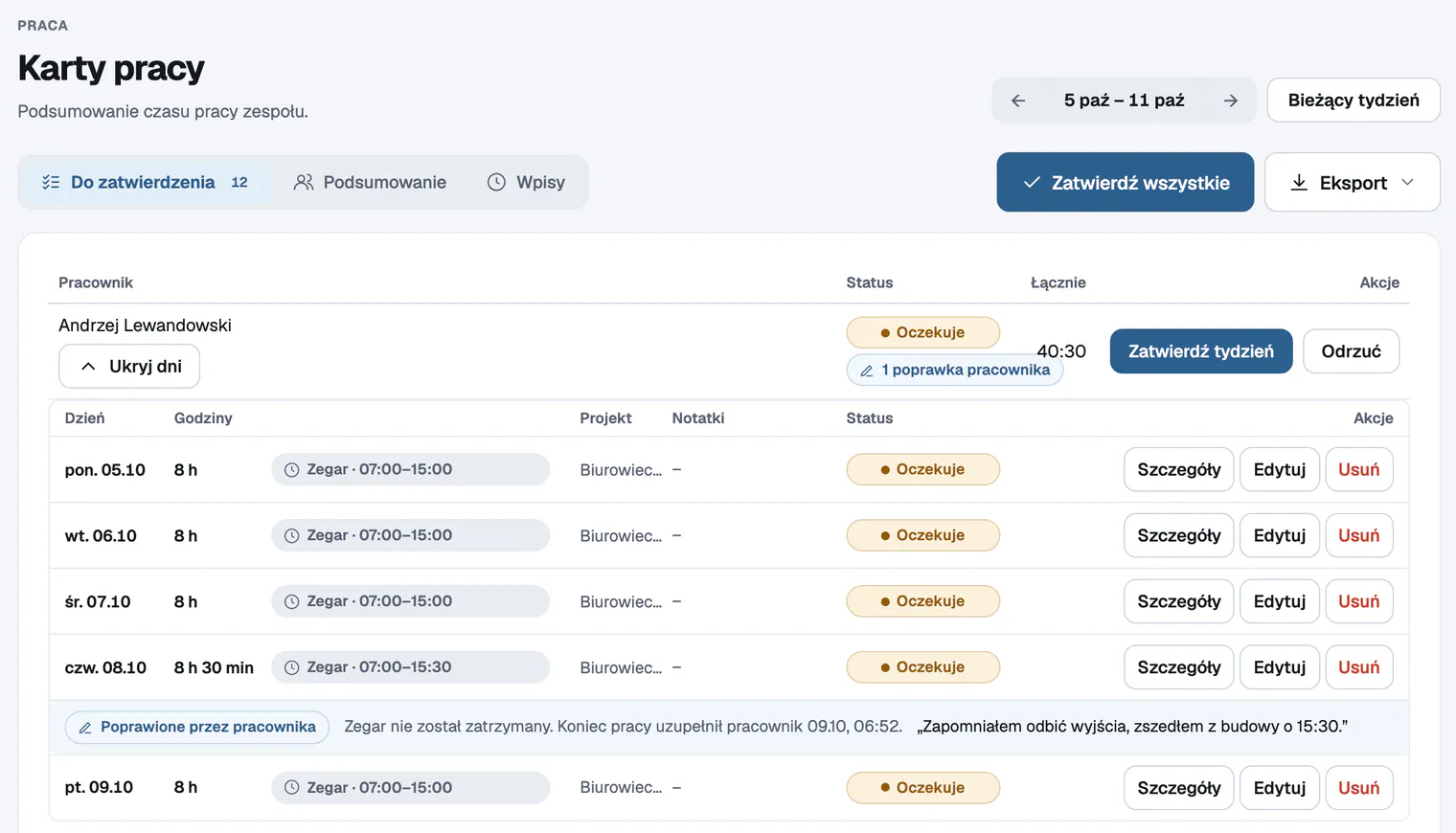Open Szczegóły for czw. 08.10
Image resolution: width=1456 pixels, height=833 pixels.
1179,667
